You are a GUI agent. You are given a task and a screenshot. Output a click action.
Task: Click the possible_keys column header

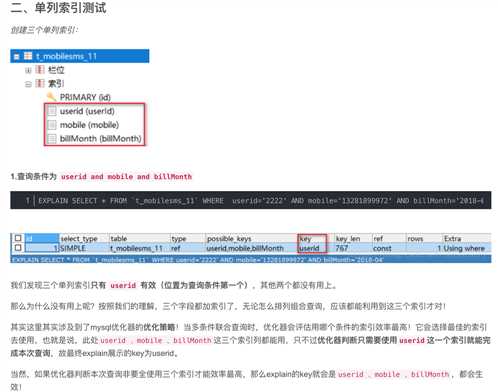click(251, 238)
